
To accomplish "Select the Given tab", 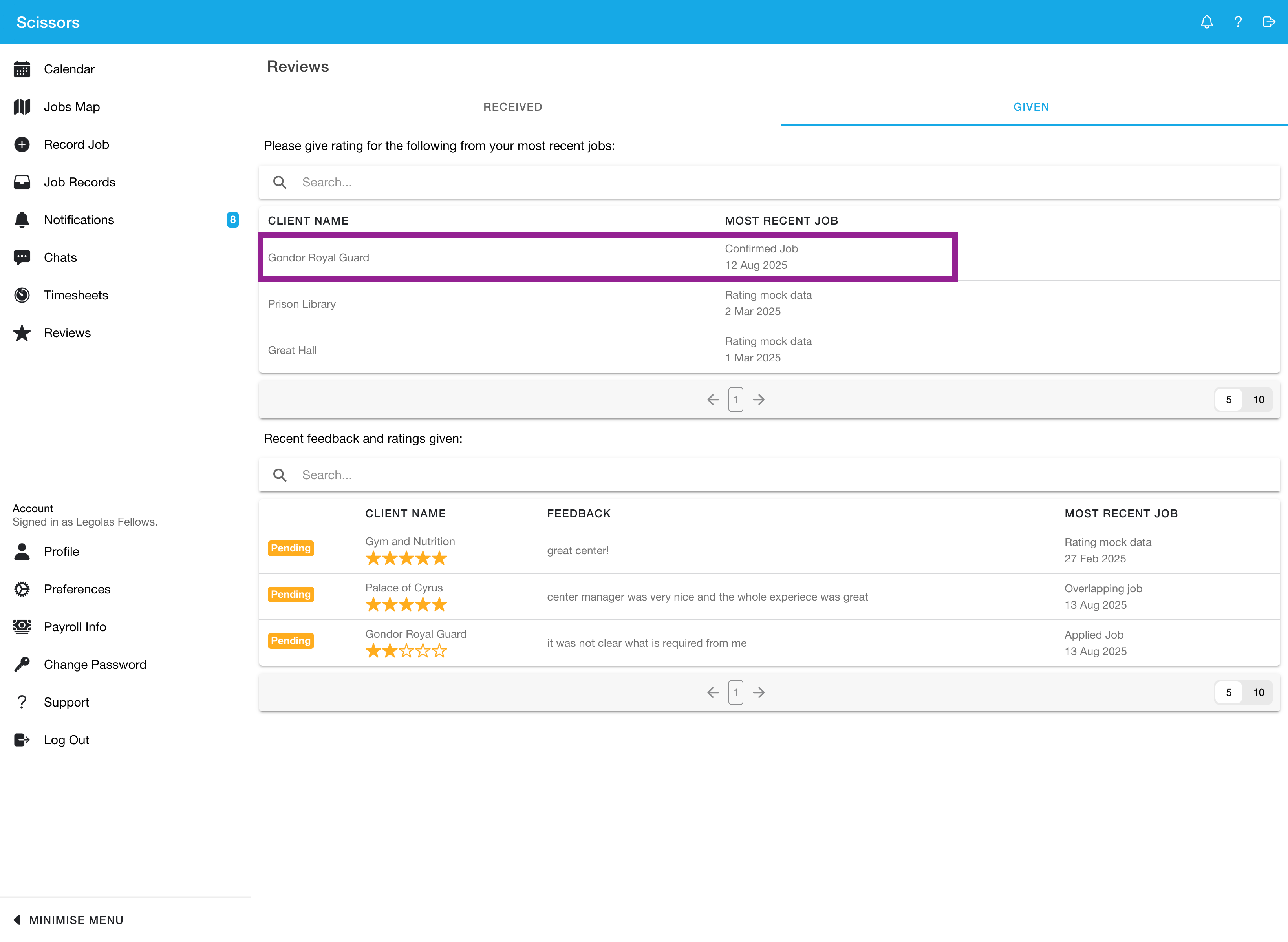I will [x=1031, y=107].
